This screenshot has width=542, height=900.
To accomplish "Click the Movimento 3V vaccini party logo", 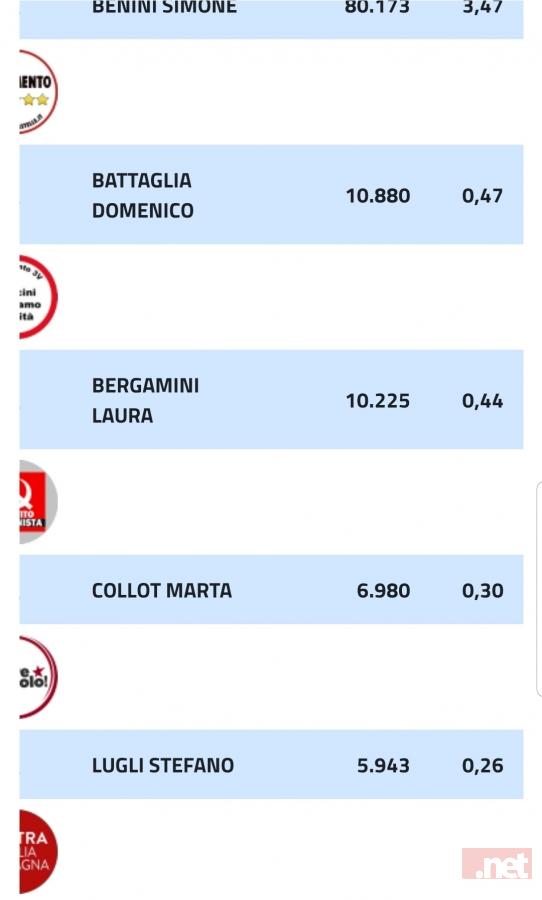I will point(38,297).
